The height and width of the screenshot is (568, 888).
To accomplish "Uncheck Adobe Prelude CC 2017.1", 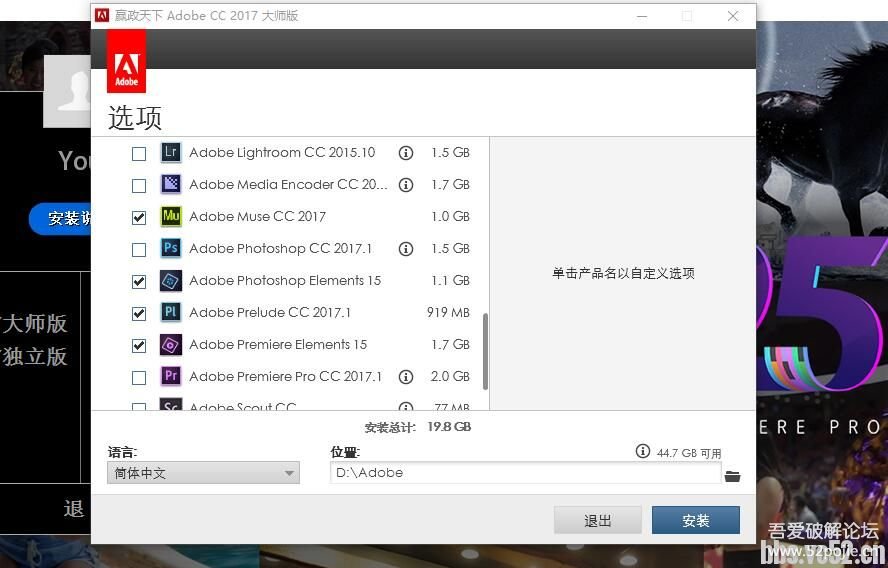I will (139, 313).
